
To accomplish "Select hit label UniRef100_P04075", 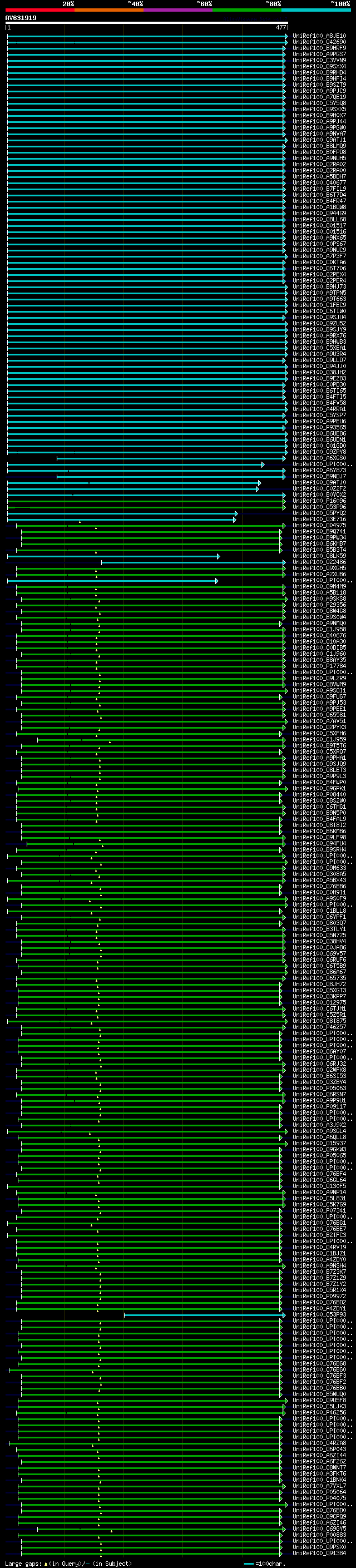I will pos(319,1498).
